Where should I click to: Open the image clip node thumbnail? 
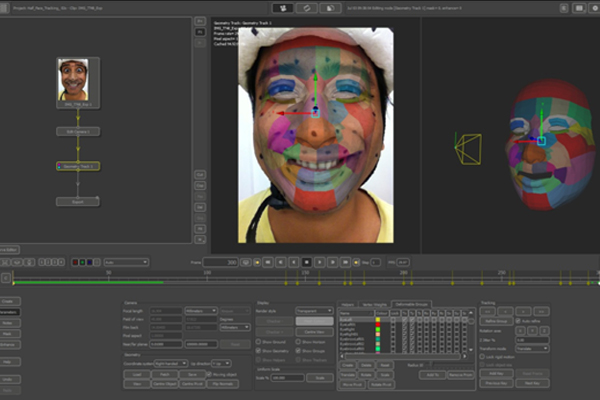(73, 78)
